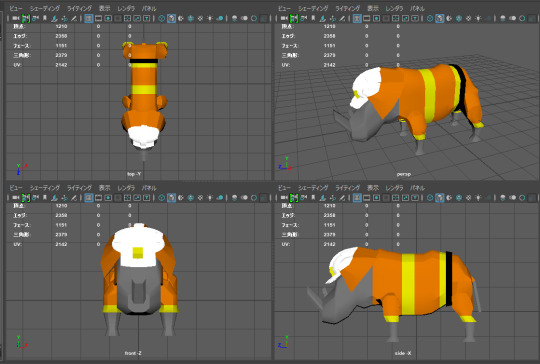Click UV count 2142 in side-X panel
The image size is (540, 364).
pyautogui.click(x=330, y=244)
